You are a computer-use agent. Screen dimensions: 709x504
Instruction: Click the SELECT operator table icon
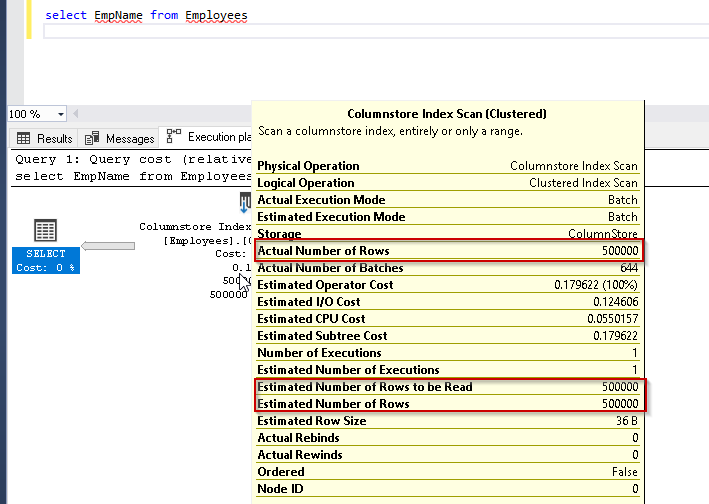pyautogui.click(x=45, y=231)
